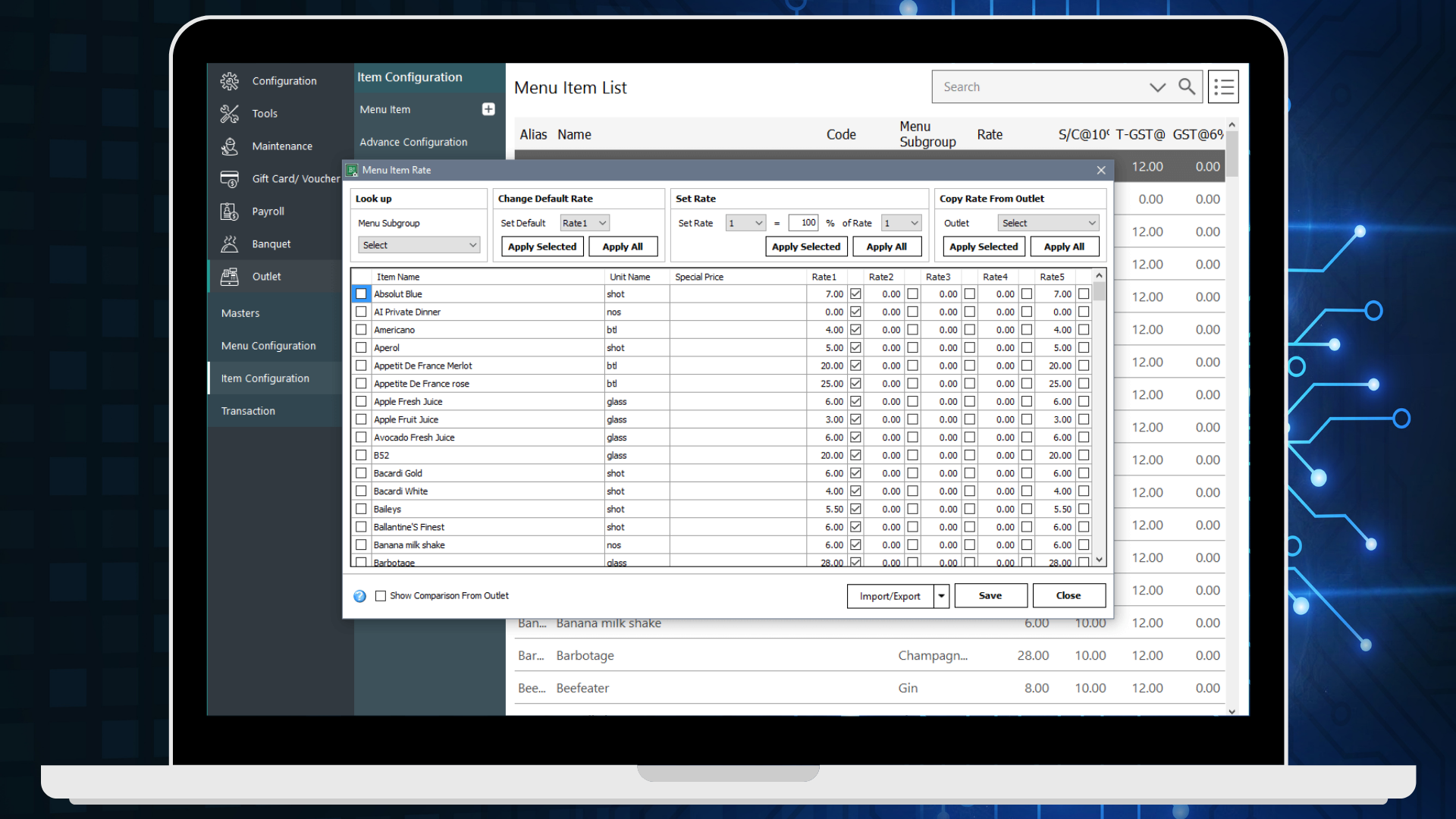Expand the Set Rate number dropdown
1456x819 pixels.
745,223
